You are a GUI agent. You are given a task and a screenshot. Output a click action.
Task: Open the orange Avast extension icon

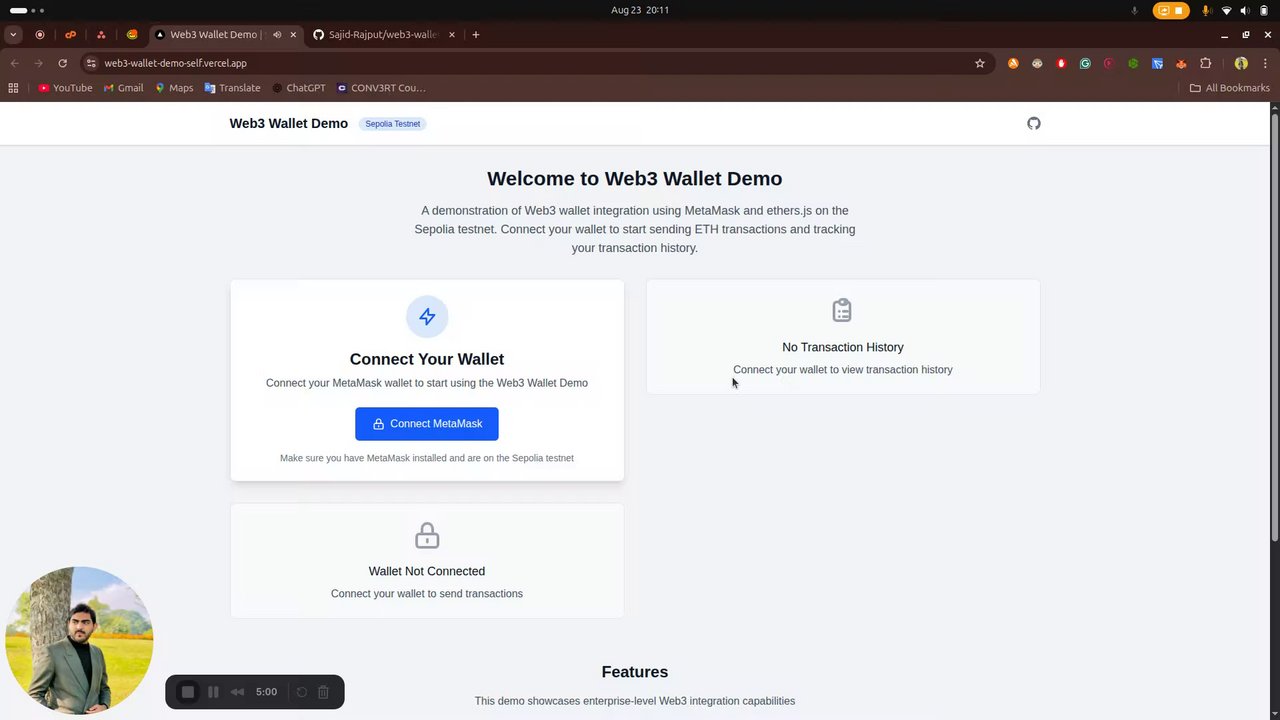coord(1013,63)
